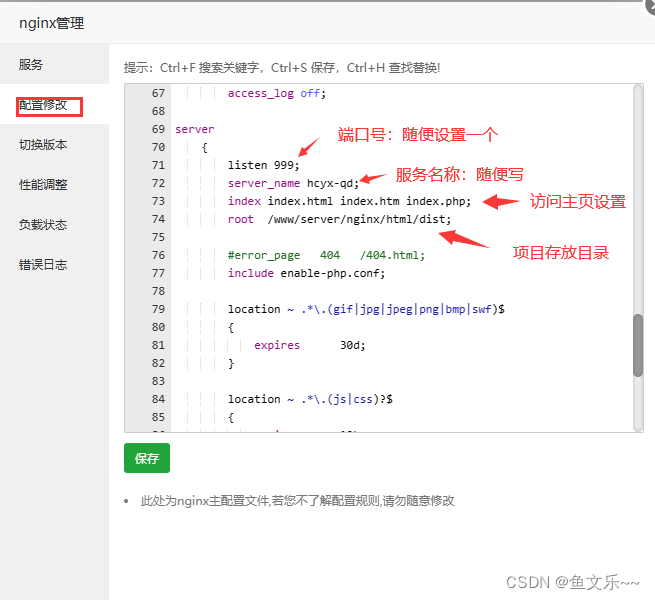
Task: Click the editor vertical scrollbar thumb
Action: (637, 346)
